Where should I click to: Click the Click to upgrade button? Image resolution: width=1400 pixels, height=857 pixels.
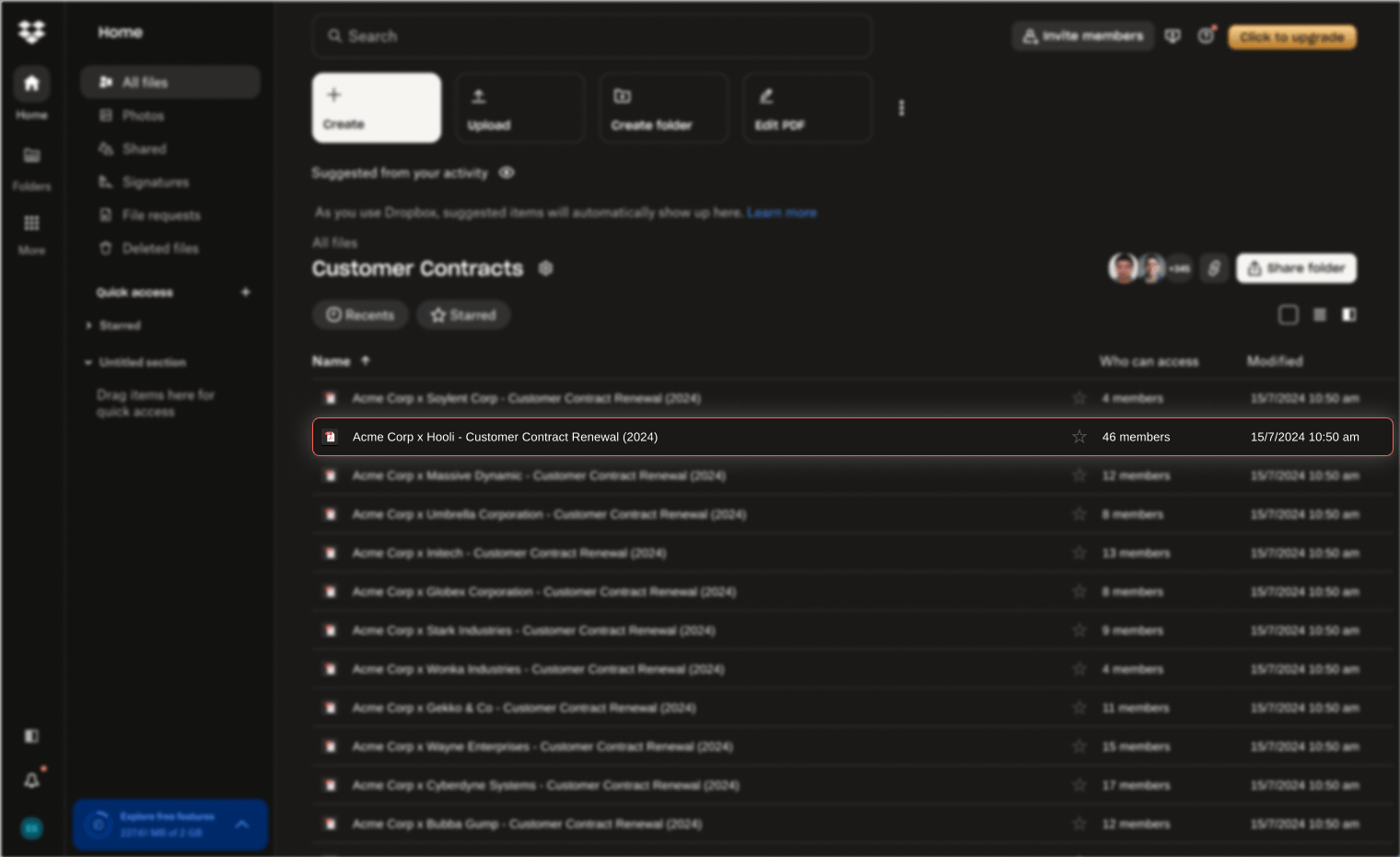[x=1292, y=37]
